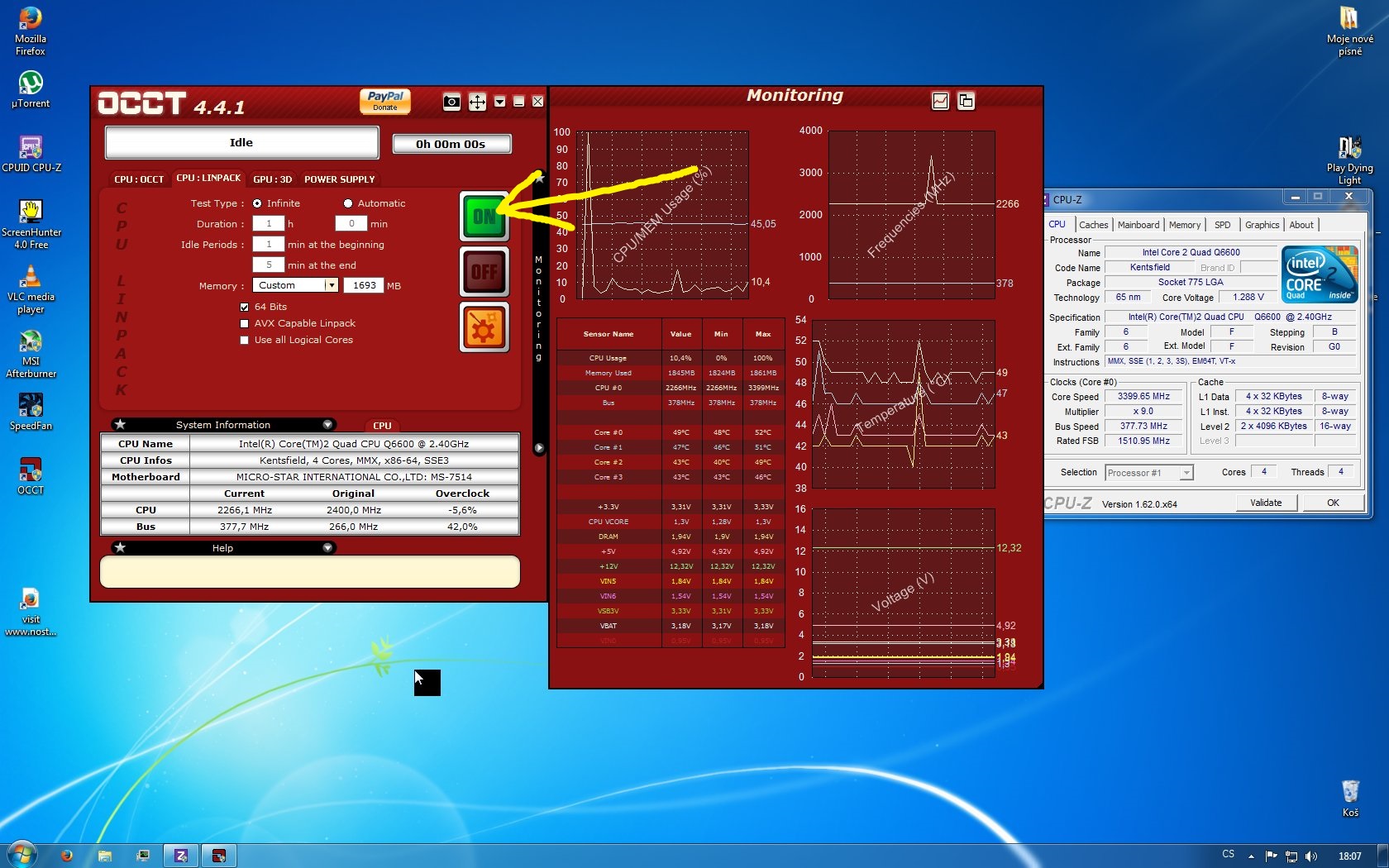The height and width of the screenshot is (868, 1389).
Task: Click the memory size MB field showing 1693
Action: pyautogui.click(x=365, y=285)
